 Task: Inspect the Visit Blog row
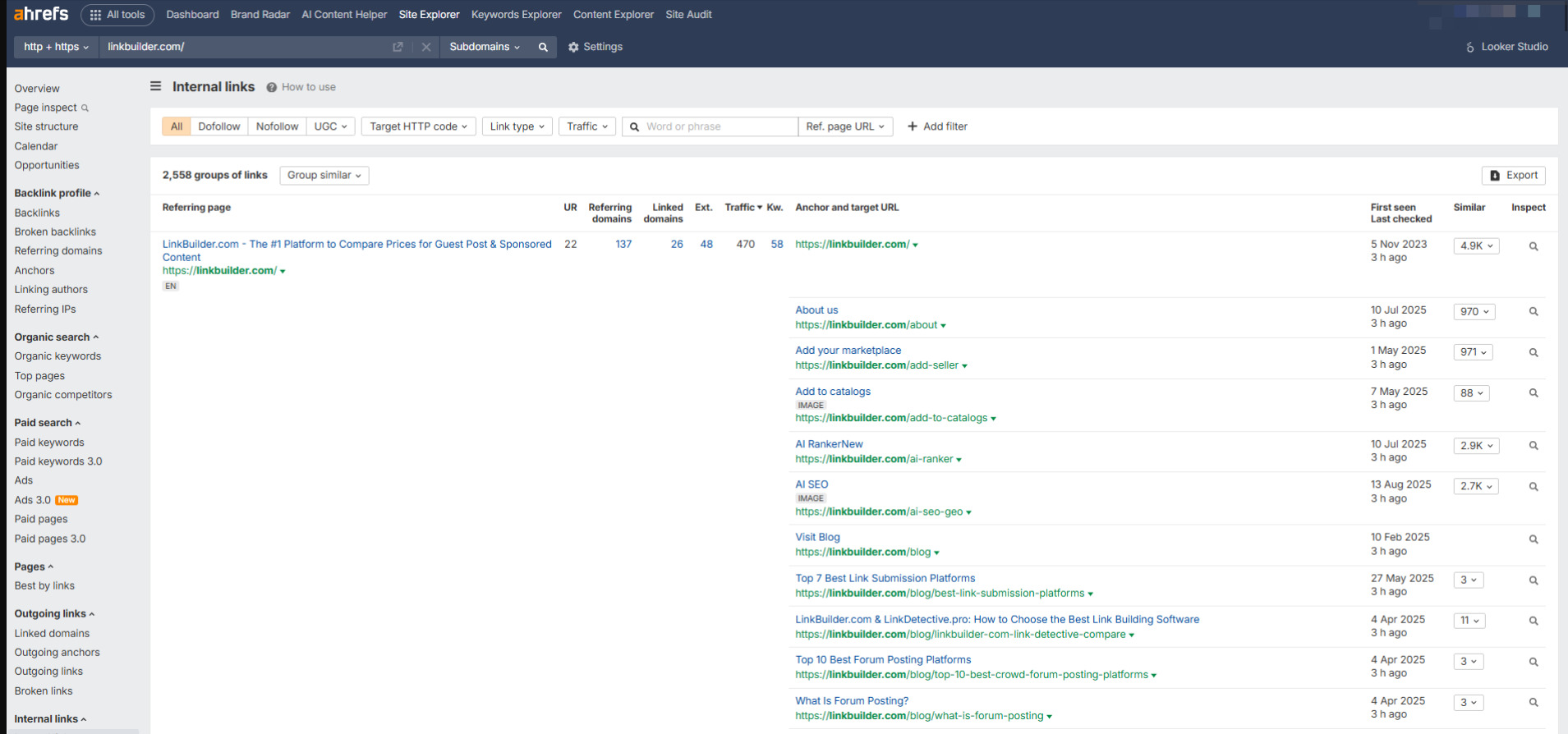1534,539
